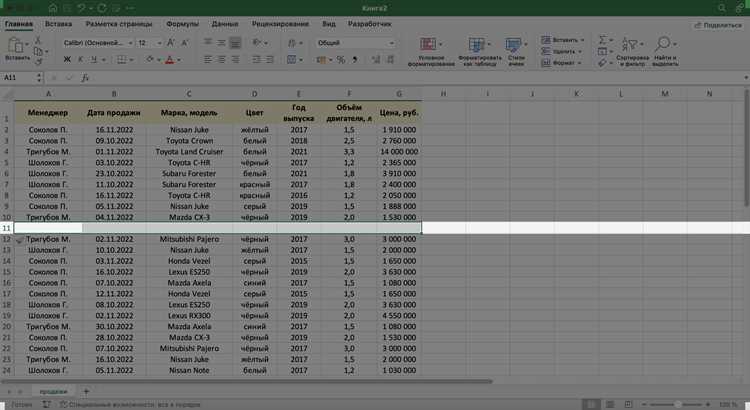Viewport: 750px width, 410px height.
Task: Open the Cell Styles gallery icon
Action: [x=513, y=44]
